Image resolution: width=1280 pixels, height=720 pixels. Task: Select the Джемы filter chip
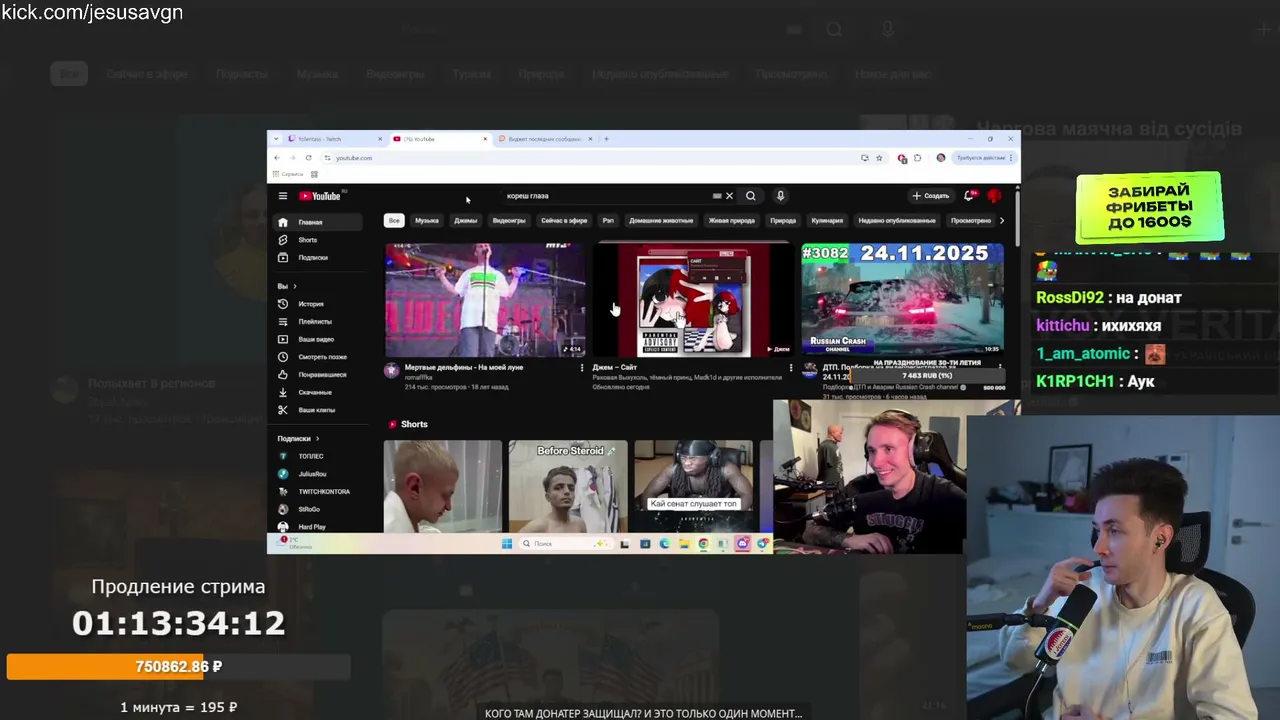(x=466, y=220)
